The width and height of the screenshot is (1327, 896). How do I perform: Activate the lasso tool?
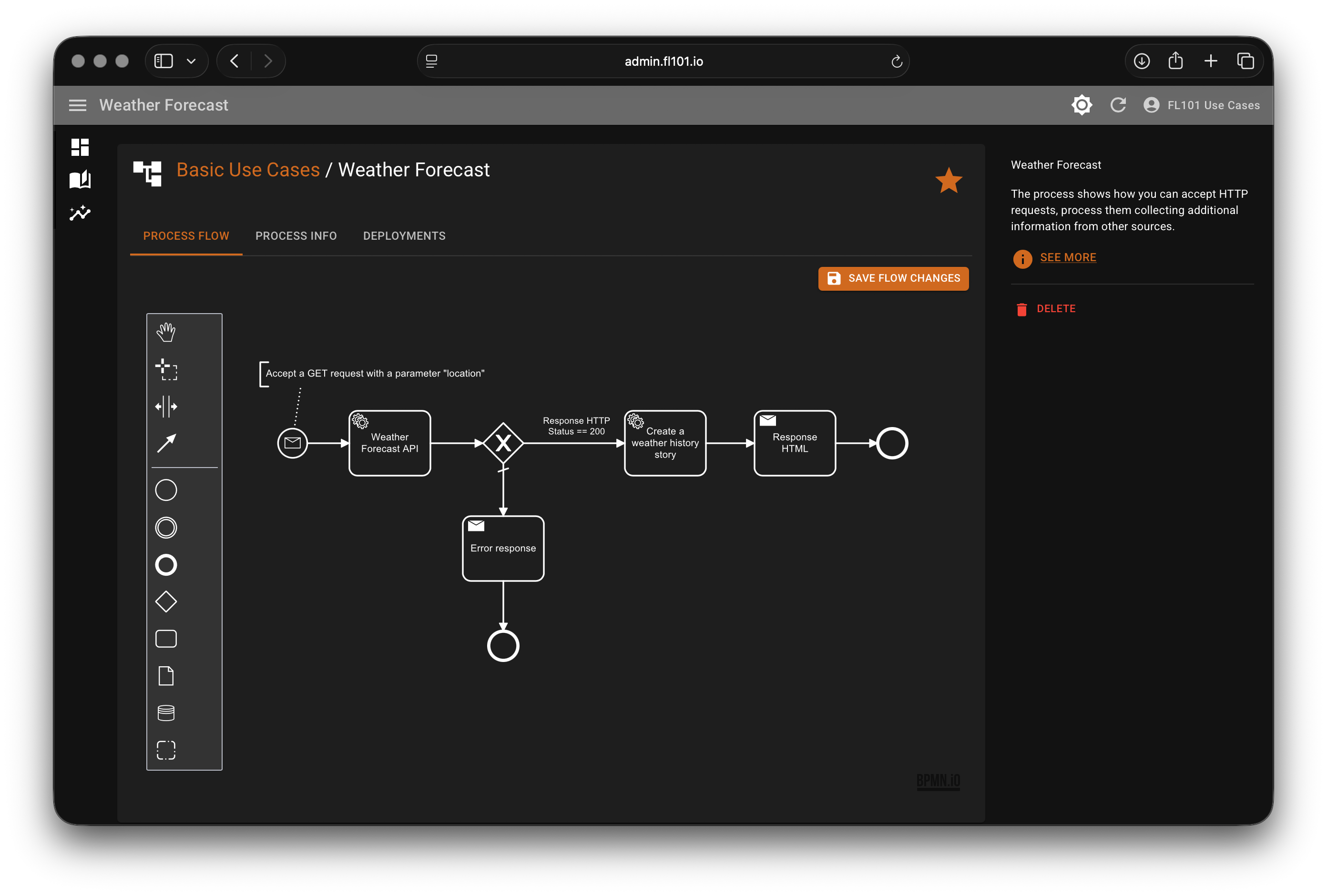click(x=166, y=370)
